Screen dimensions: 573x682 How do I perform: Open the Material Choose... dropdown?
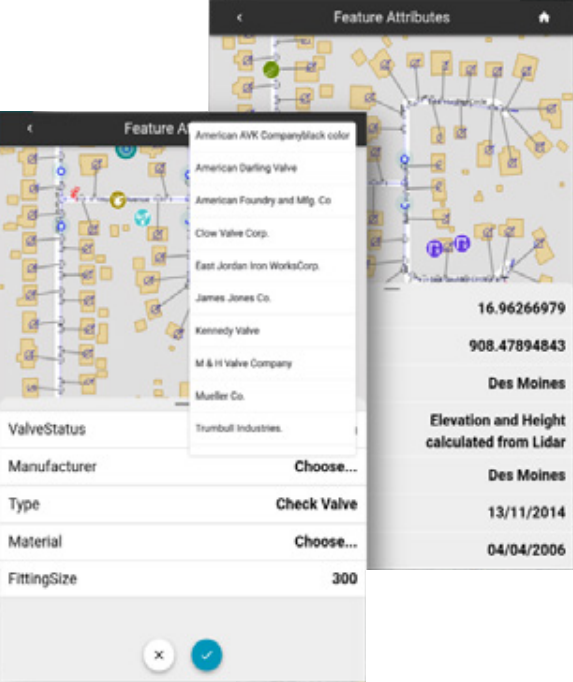pos(325,542)
